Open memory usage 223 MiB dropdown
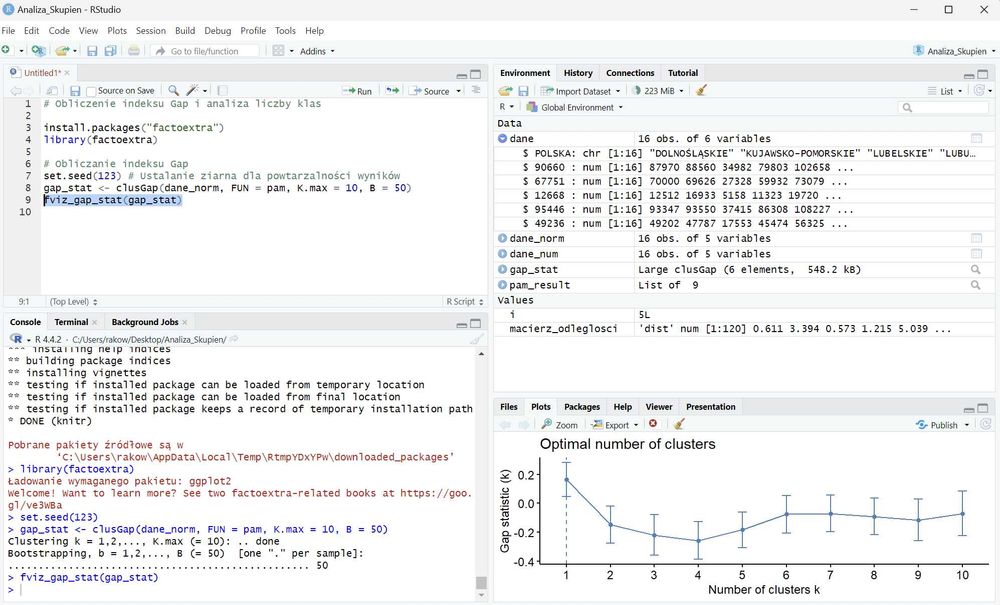 coord(658,91)
